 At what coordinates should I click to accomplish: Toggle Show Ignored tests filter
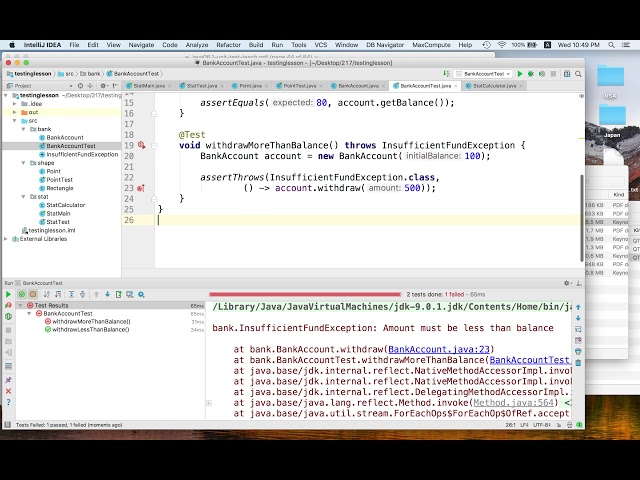pos(33,294)
